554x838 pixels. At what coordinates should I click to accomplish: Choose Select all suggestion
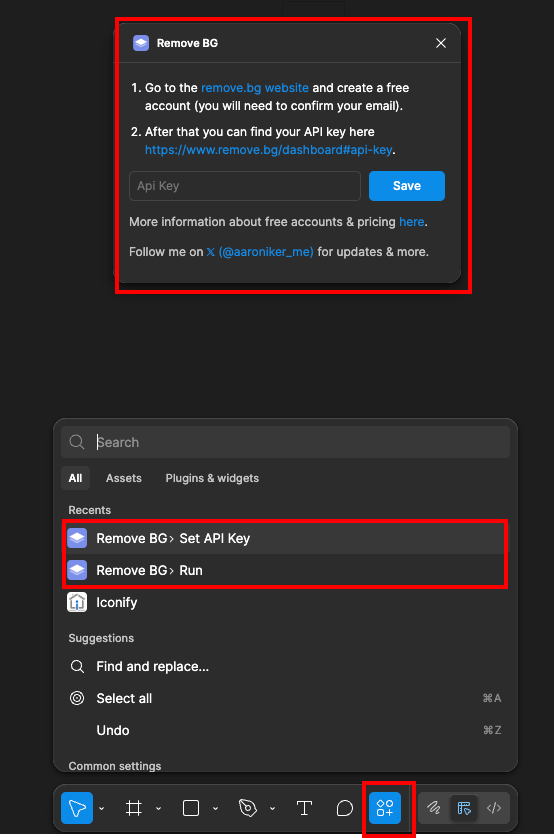pos(285,699)
